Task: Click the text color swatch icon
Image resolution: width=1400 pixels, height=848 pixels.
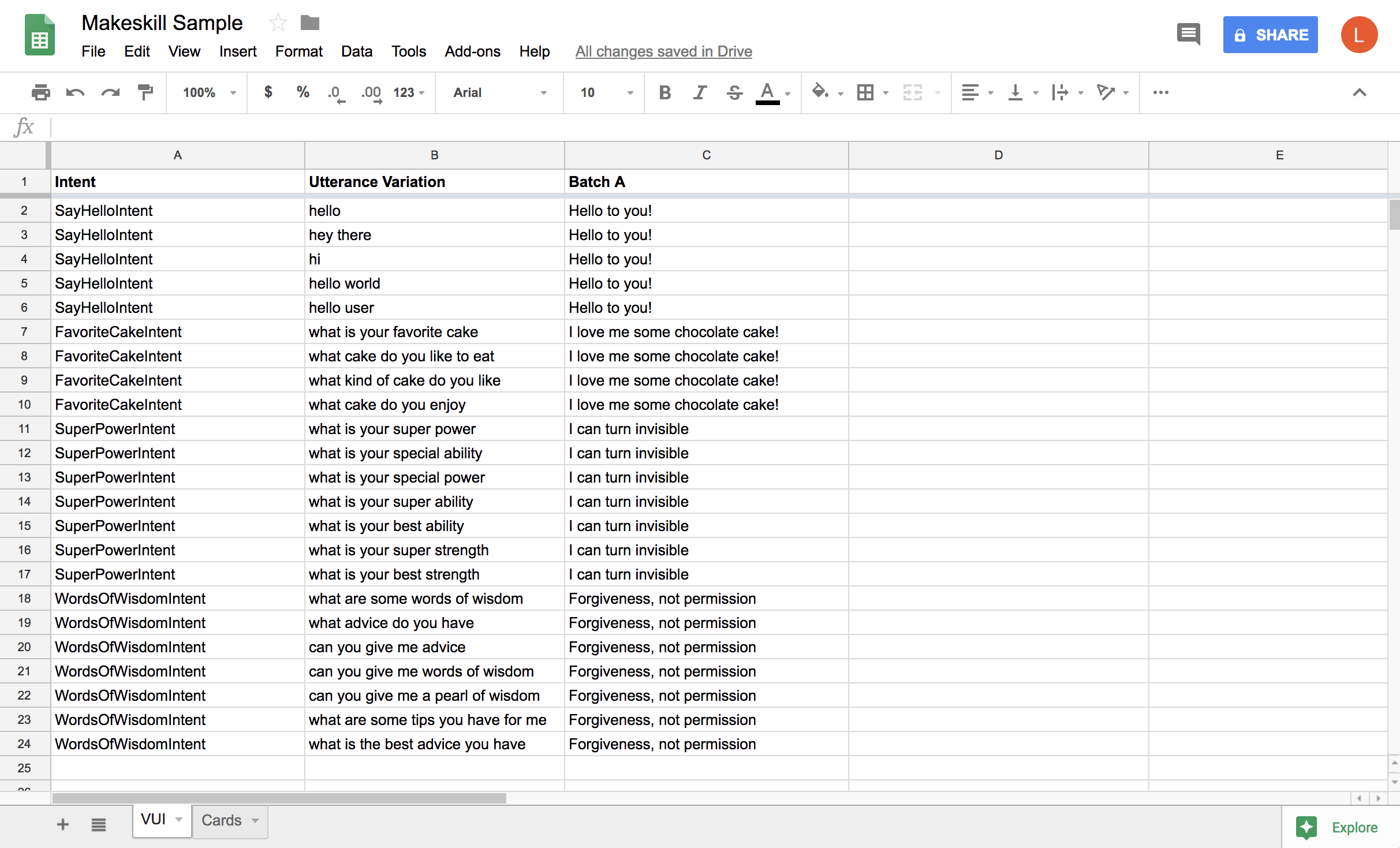Action: [769, 91]
